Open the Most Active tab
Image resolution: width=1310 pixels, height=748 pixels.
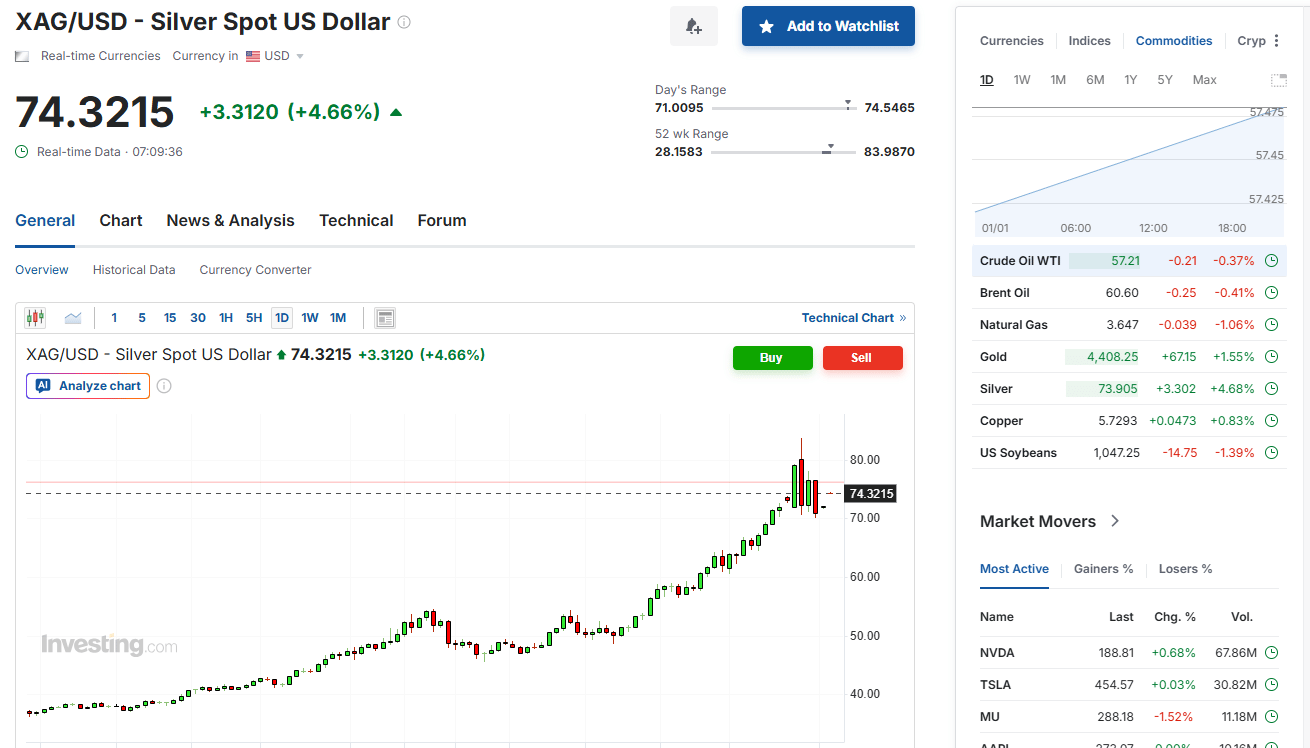tap(1014, 569)
